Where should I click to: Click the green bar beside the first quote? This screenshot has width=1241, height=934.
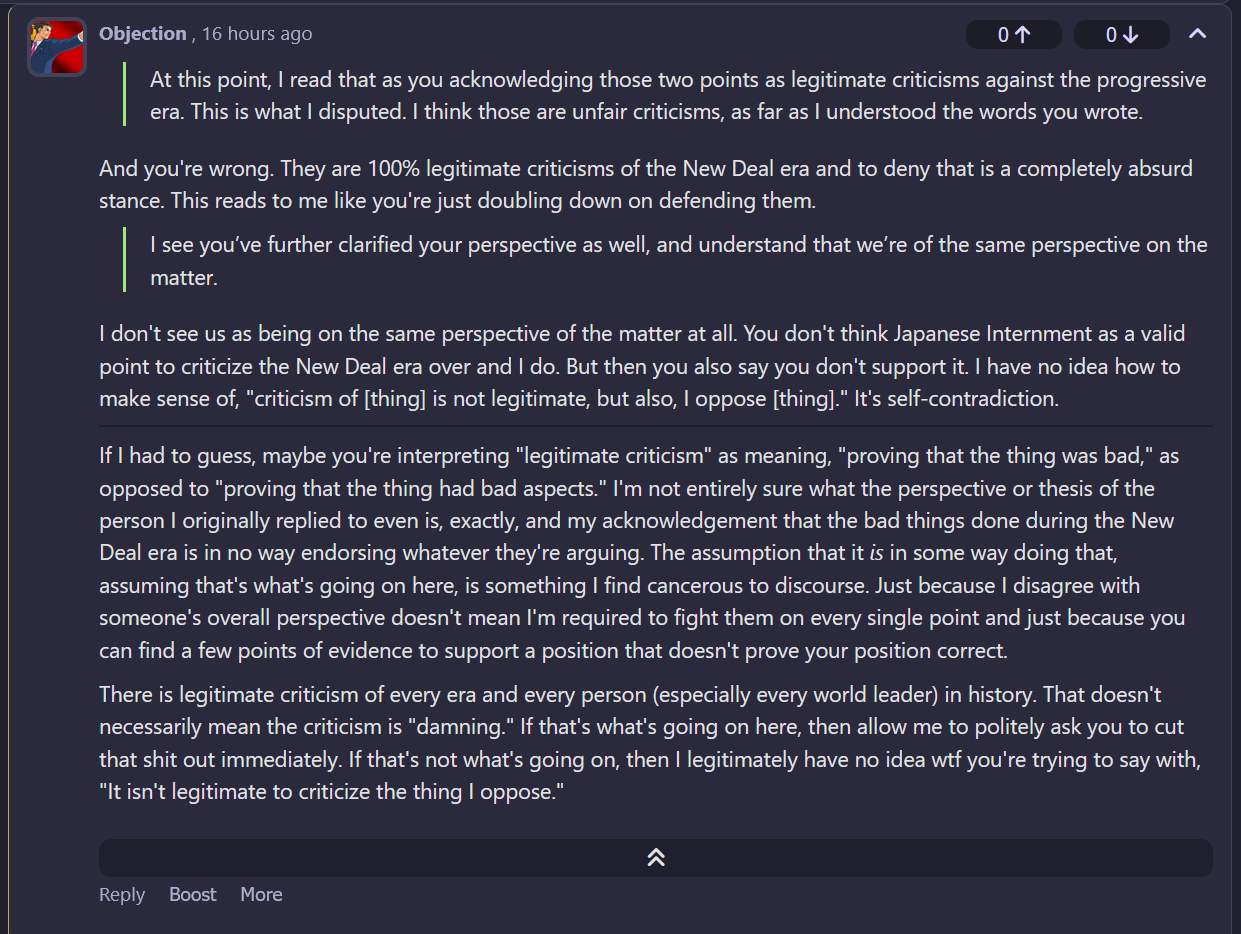(x=124, y=95)
